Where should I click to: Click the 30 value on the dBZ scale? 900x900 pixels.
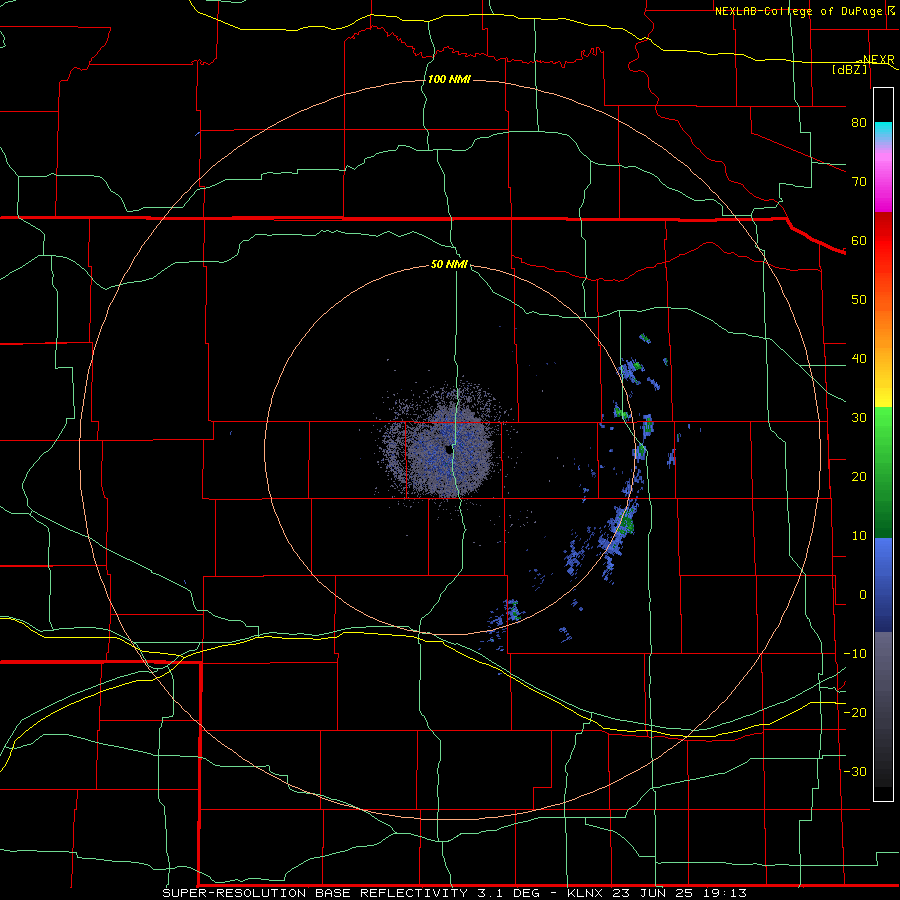point(859,417)
